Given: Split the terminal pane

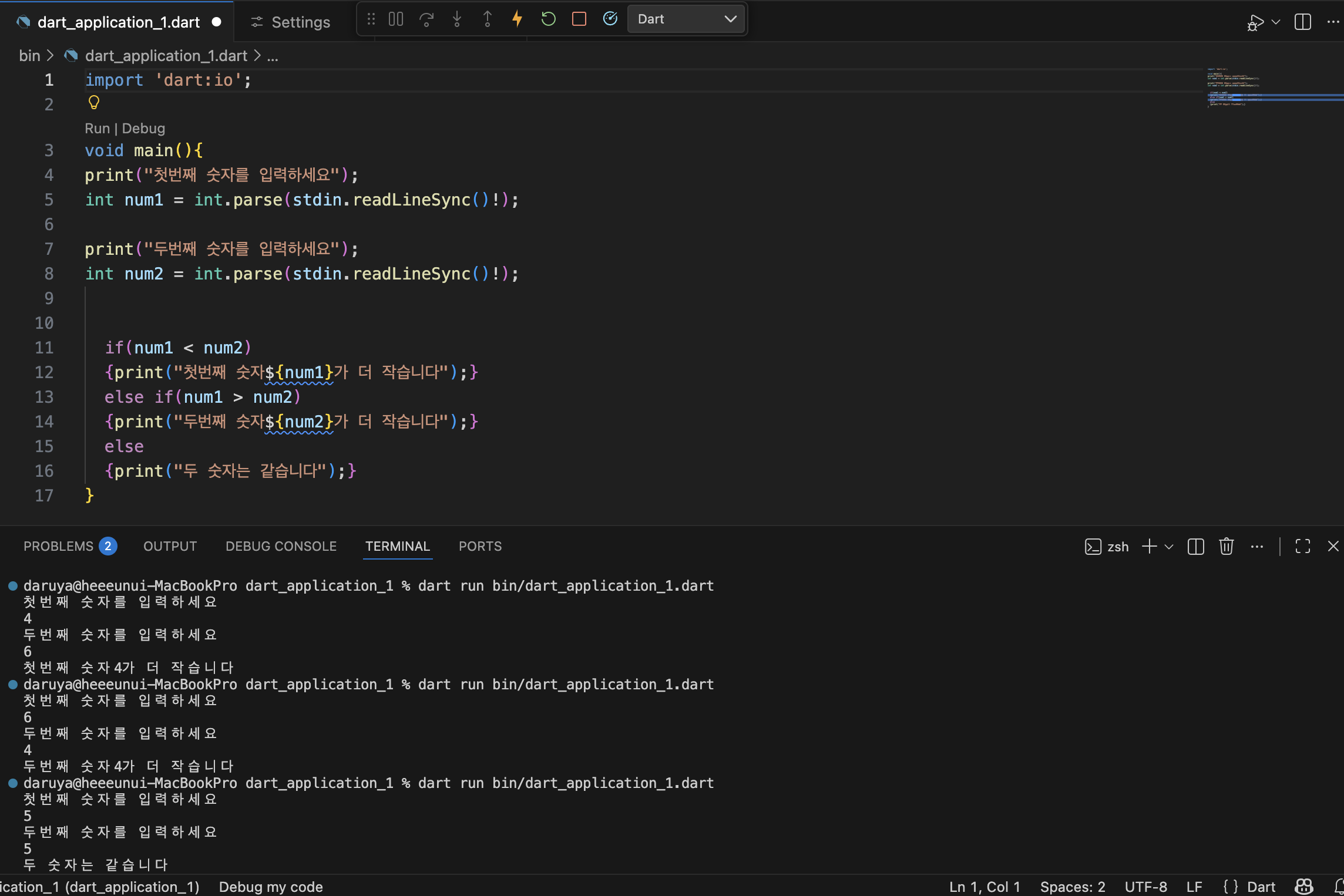Looking at the screenshot, I should click(x=1195, y=547).
